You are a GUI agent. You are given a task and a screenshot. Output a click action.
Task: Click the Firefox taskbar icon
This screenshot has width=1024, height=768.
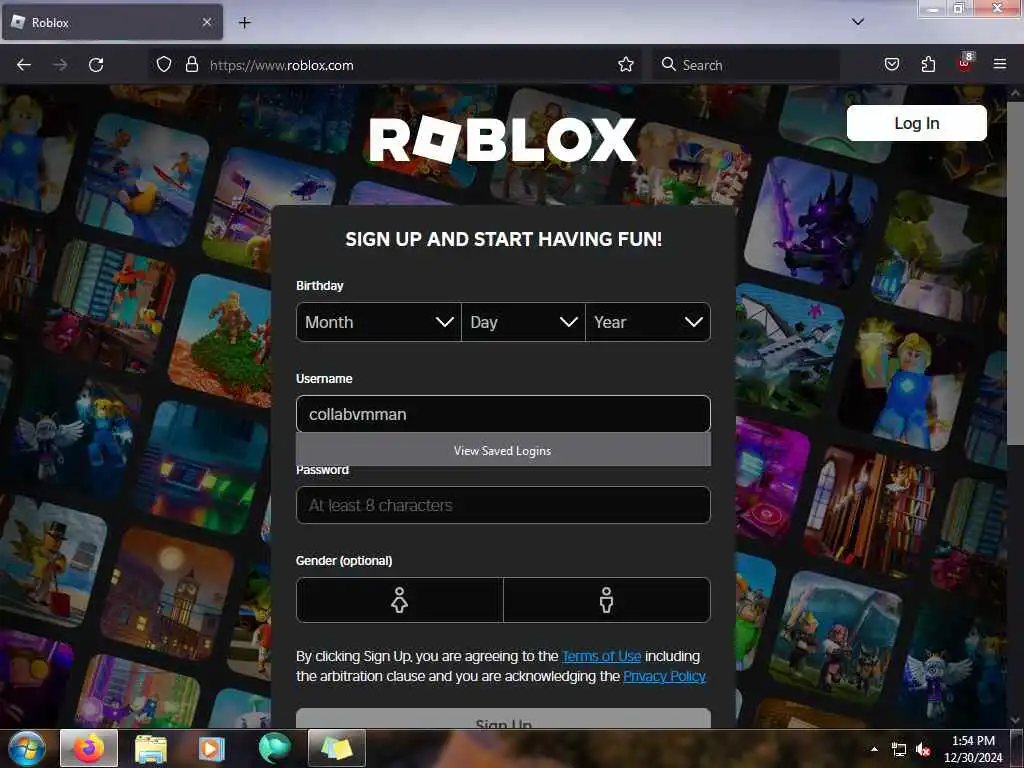[x=89, y=748]
